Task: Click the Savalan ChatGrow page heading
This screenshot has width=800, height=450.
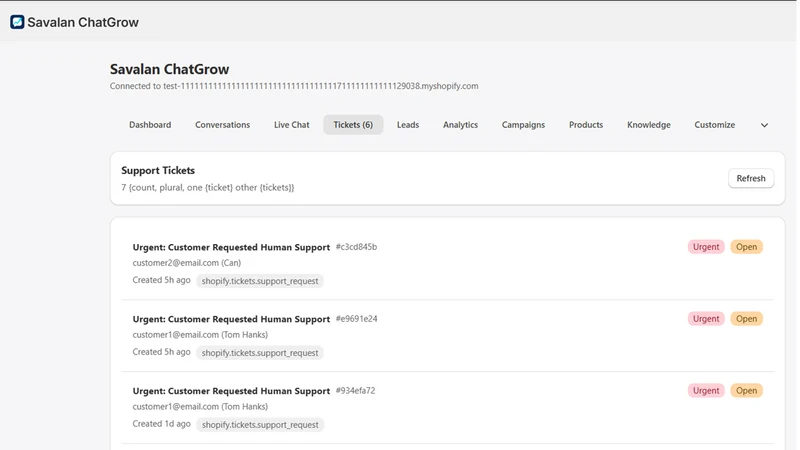Action: (169, 69)
